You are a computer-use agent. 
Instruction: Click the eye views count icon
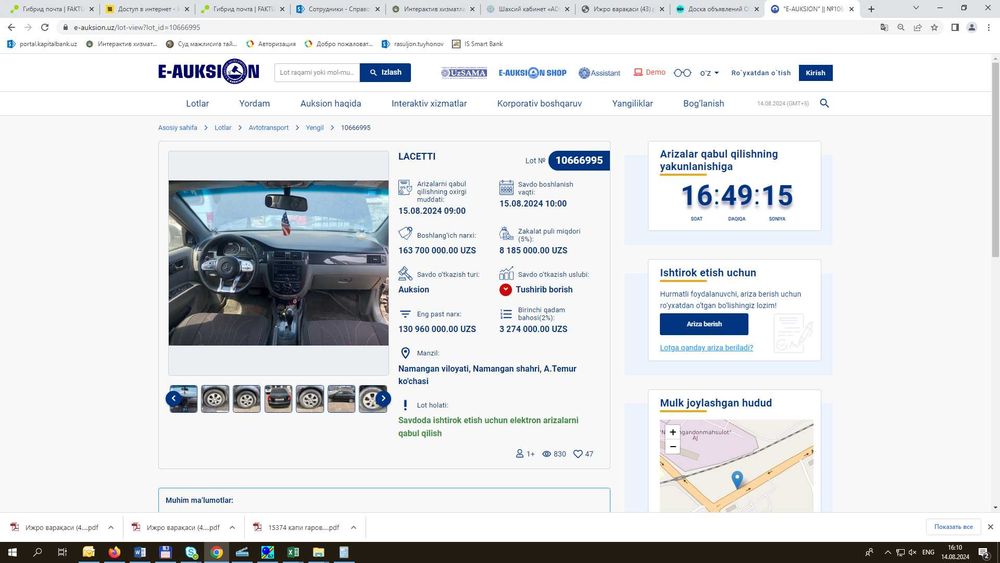point(547,454)
